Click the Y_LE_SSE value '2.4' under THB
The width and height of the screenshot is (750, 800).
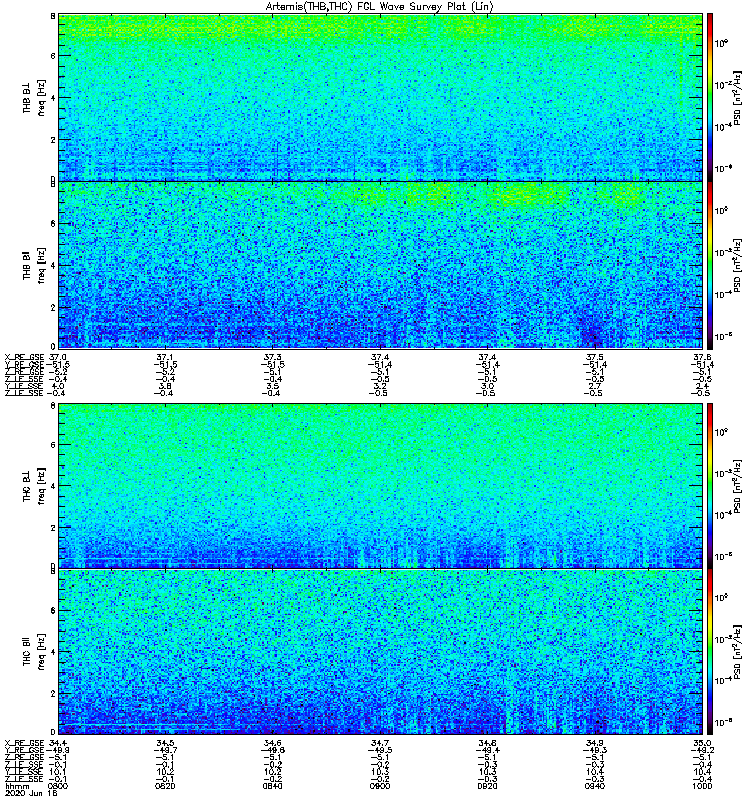coord(702,386)
